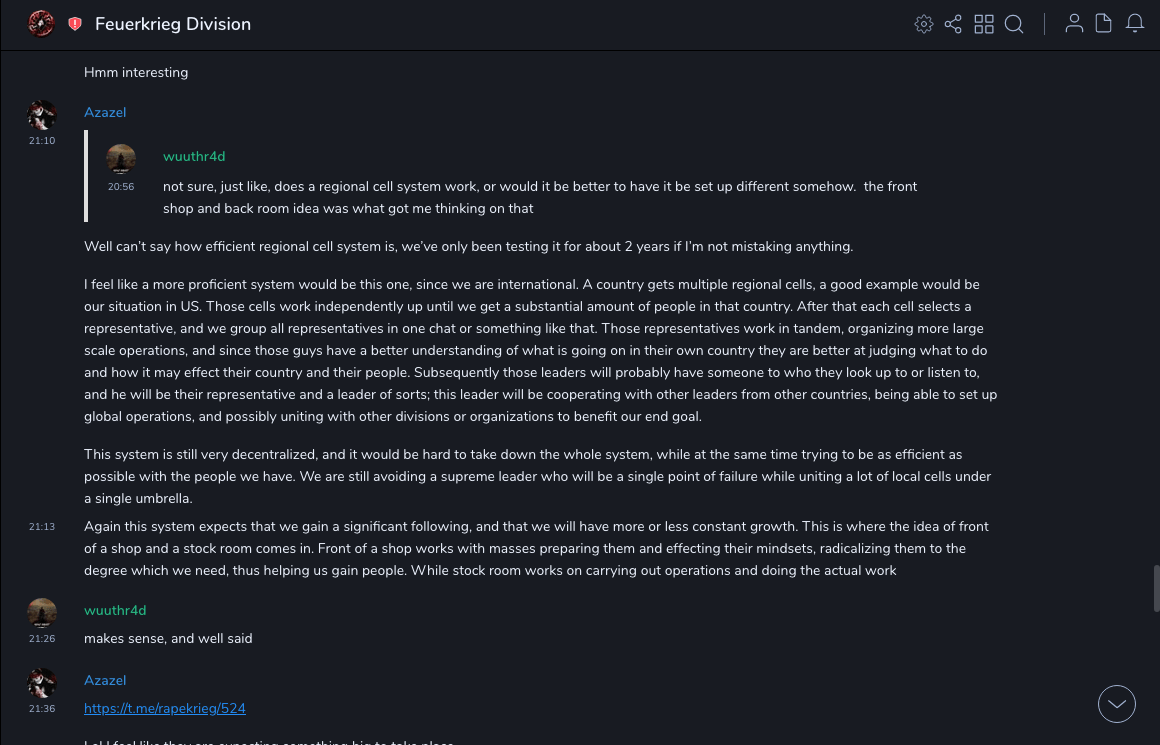
Task: Open the notifications bell icon
Action: click(1135, 24)
